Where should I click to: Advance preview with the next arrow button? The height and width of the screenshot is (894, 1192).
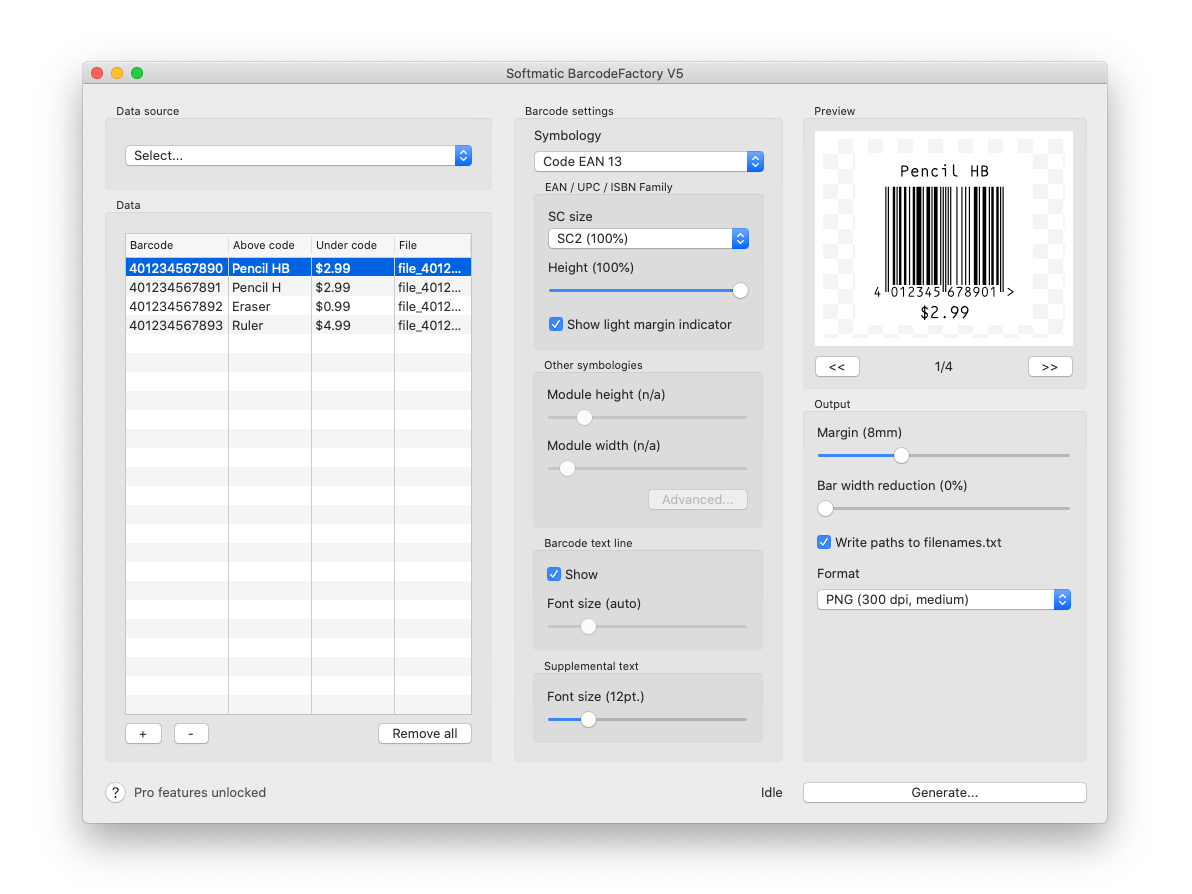point(1050,366)
